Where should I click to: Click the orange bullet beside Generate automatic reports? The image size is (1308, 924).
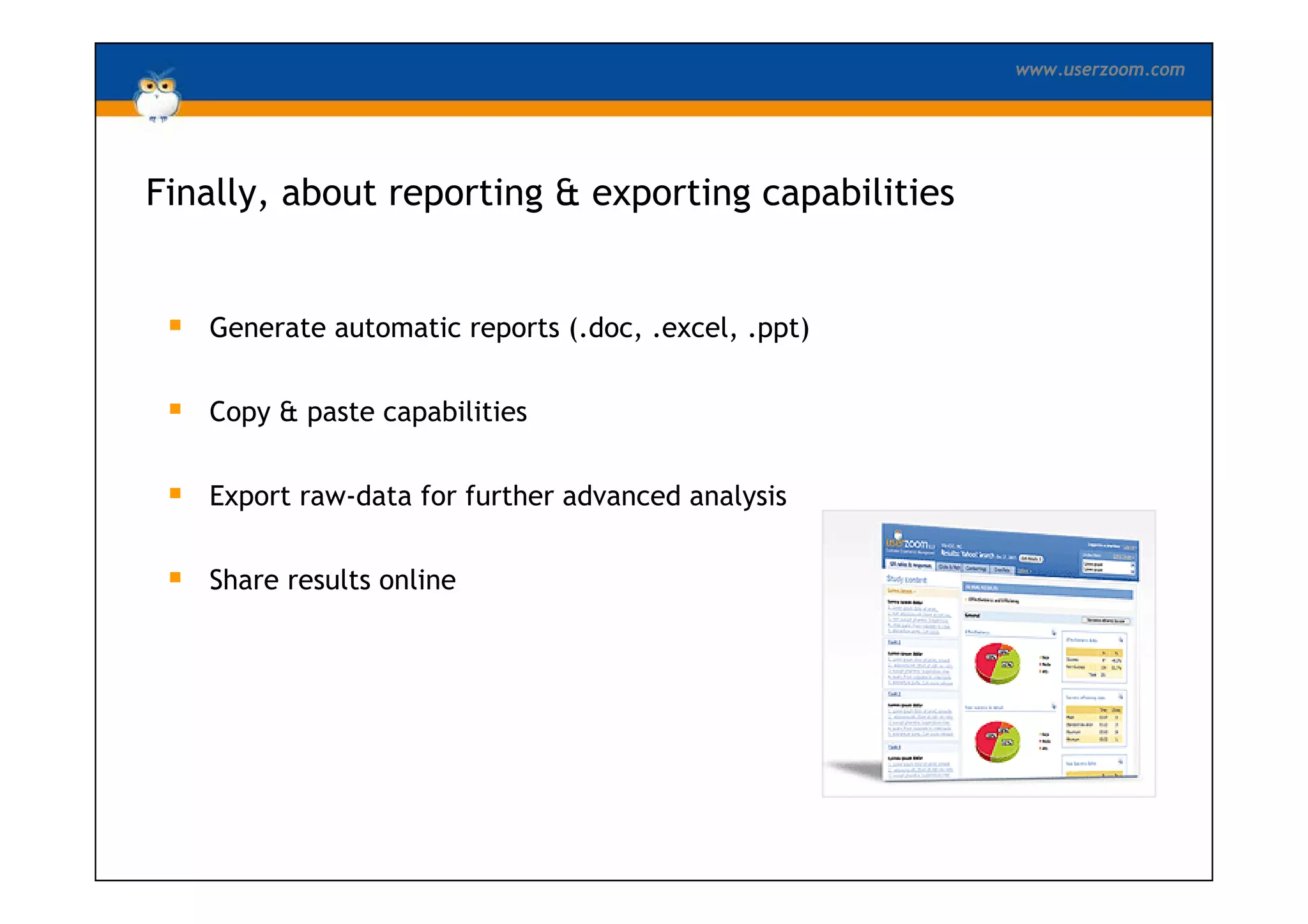[x=175, y=326]
